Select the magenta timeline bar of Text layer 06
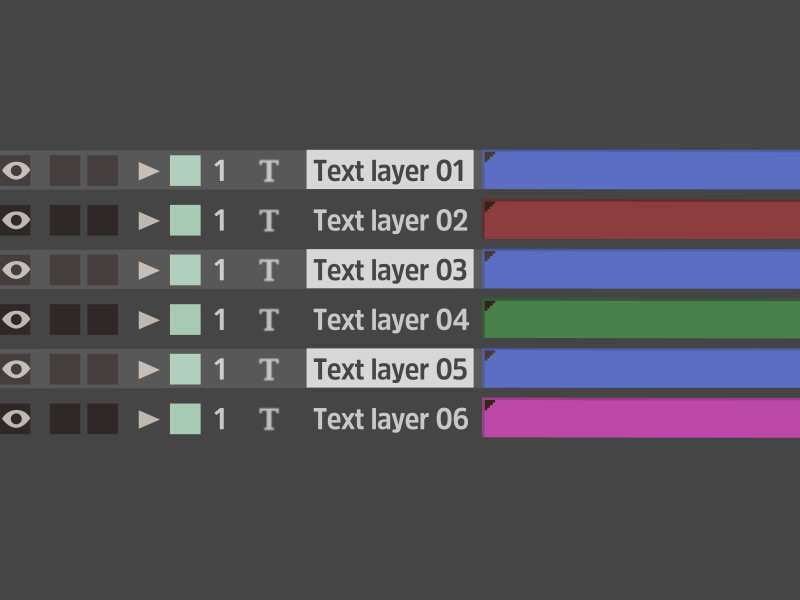Image resolution: width=800 pixels, height=600 pixels. (x=641, y=419)
